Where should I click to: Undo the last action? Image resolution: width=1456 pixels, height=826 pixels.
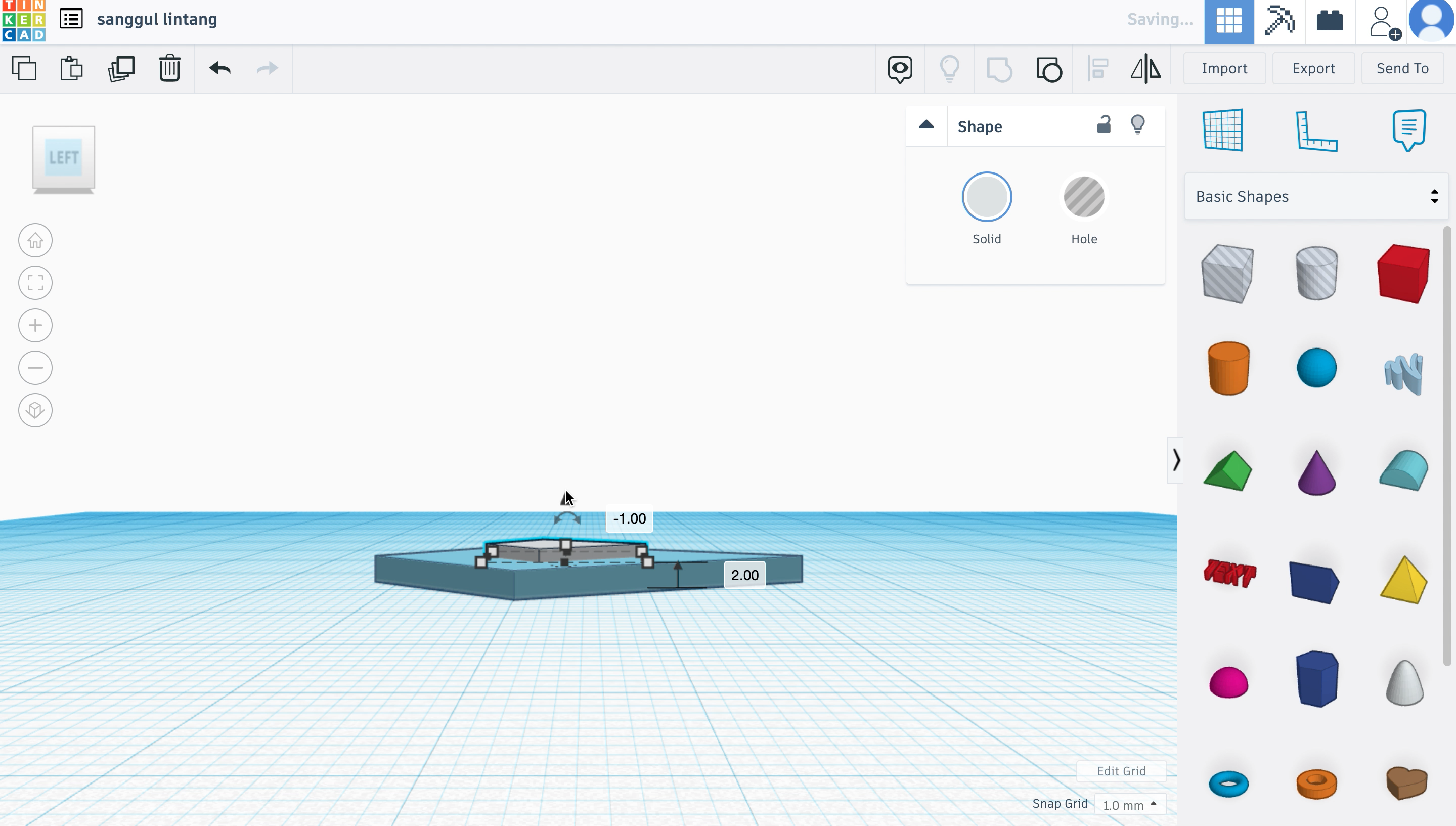(220, 69)
